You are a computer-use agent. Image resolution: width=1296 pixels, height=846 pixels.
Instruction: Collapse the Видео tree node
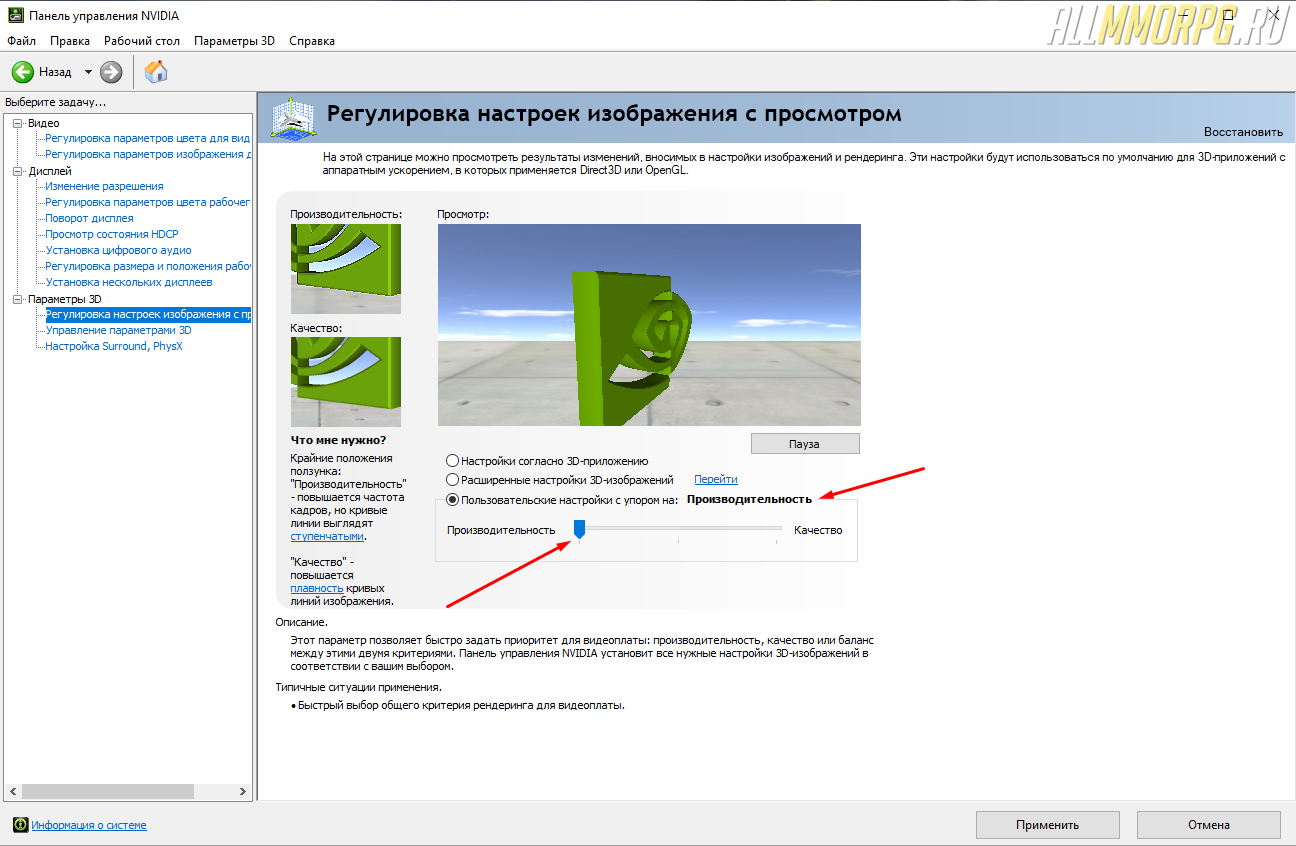point(17,123)
